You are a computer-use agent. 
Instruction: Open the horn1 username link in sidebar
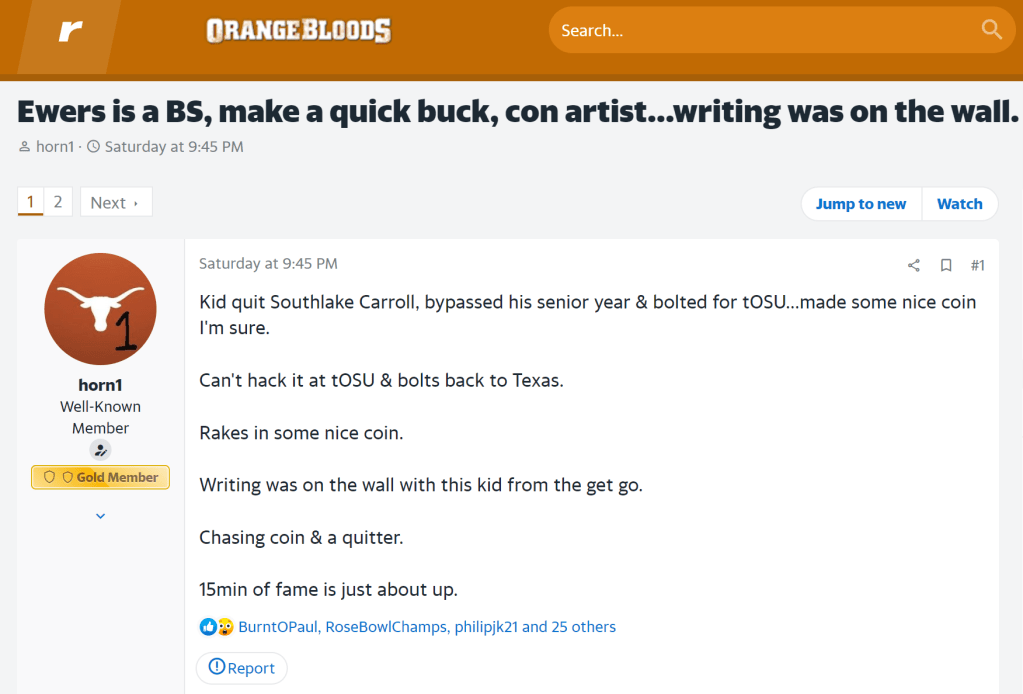pos(100,385)
